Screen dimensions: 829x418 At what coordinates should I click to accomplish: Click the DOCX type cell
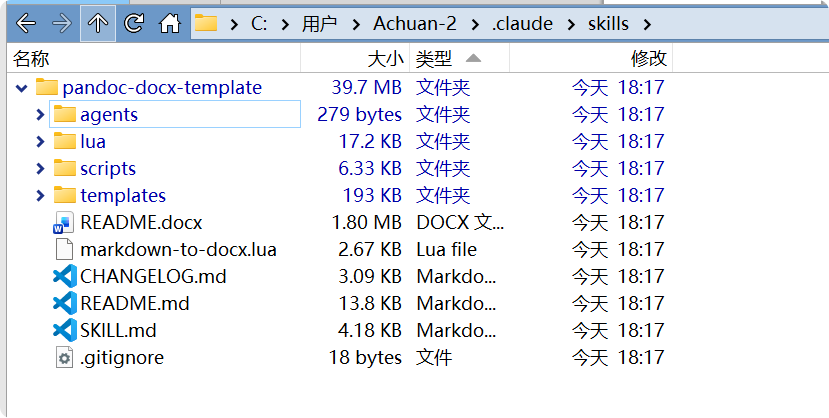coord(460,222)
